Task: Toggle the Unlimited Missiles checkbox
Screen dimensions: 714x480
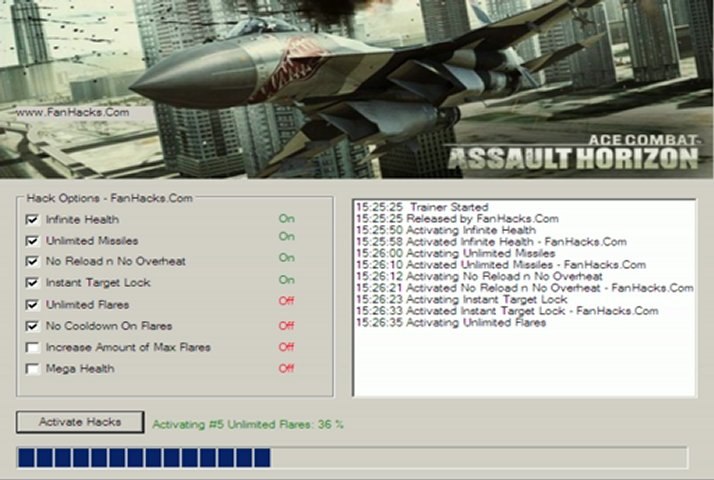Action: pyautogui.click(x=32, y=240)
